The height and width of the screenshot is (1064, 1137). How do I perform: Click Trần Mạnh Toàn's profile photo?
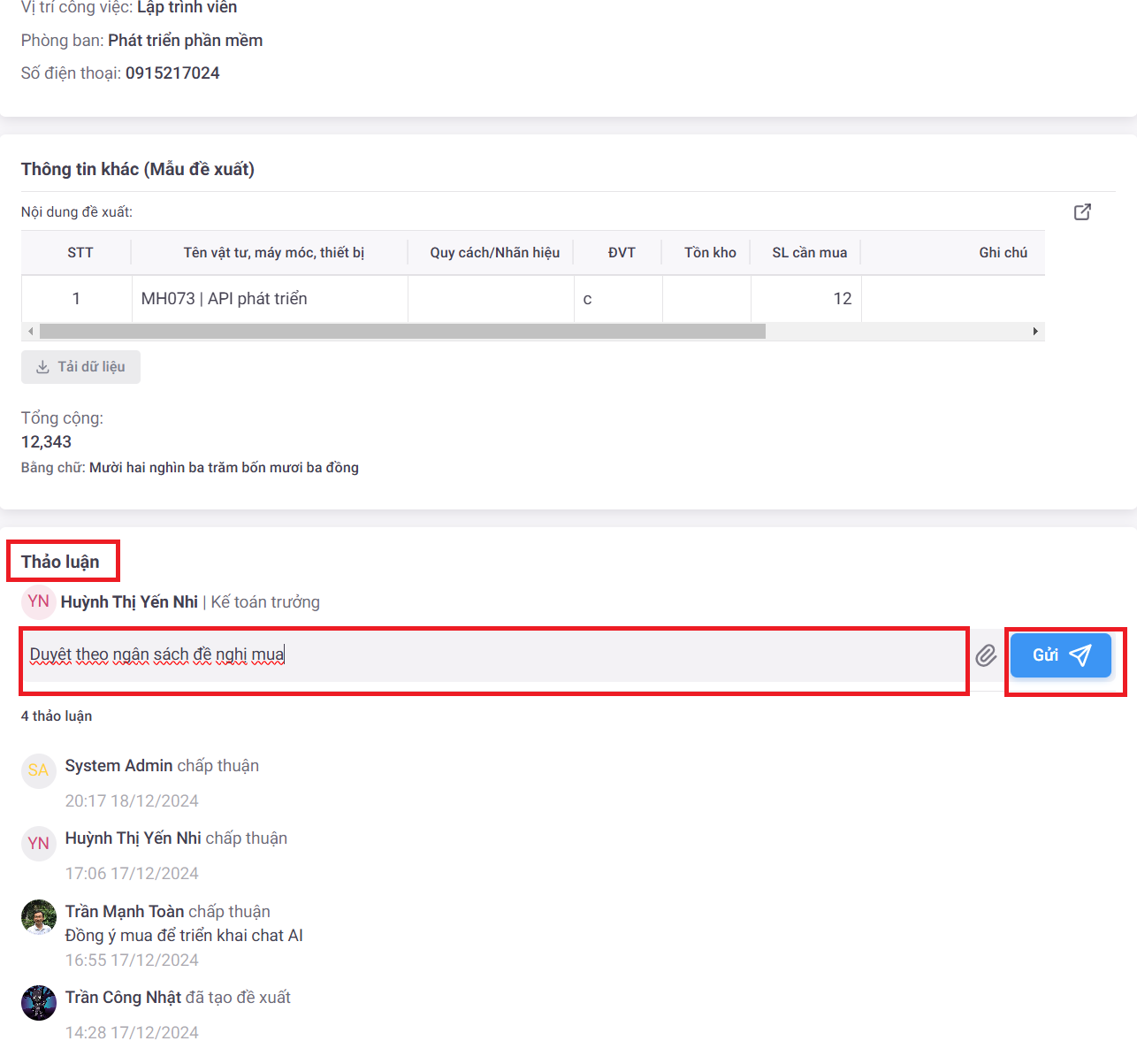pyautogui.click(x=38, y=917)
